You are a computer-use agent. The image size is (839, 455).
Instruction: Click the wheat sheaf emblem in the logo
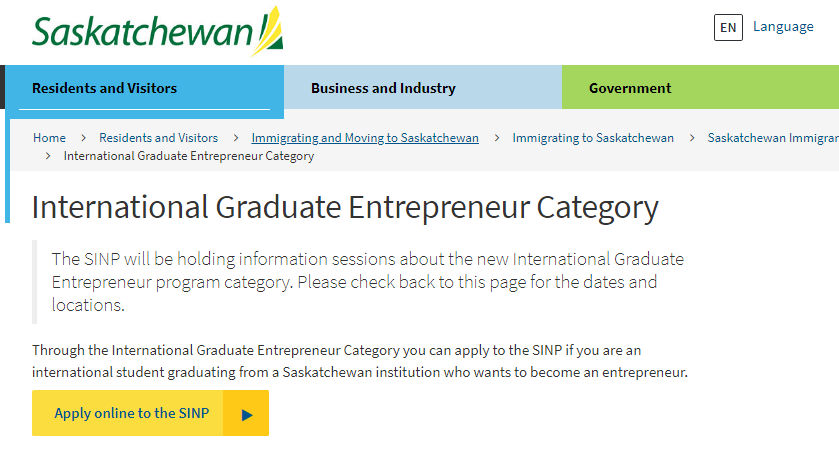(269, 30)
